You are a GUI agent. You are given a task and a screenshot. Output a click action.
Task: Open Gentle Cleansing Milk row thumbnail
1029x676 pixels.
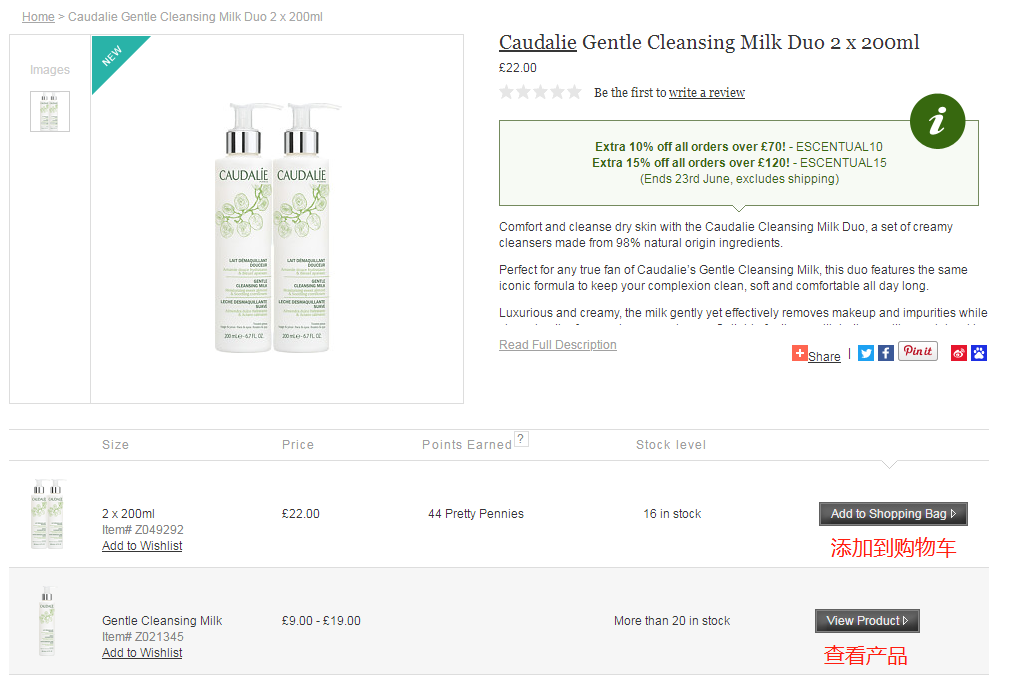(47, 621)
